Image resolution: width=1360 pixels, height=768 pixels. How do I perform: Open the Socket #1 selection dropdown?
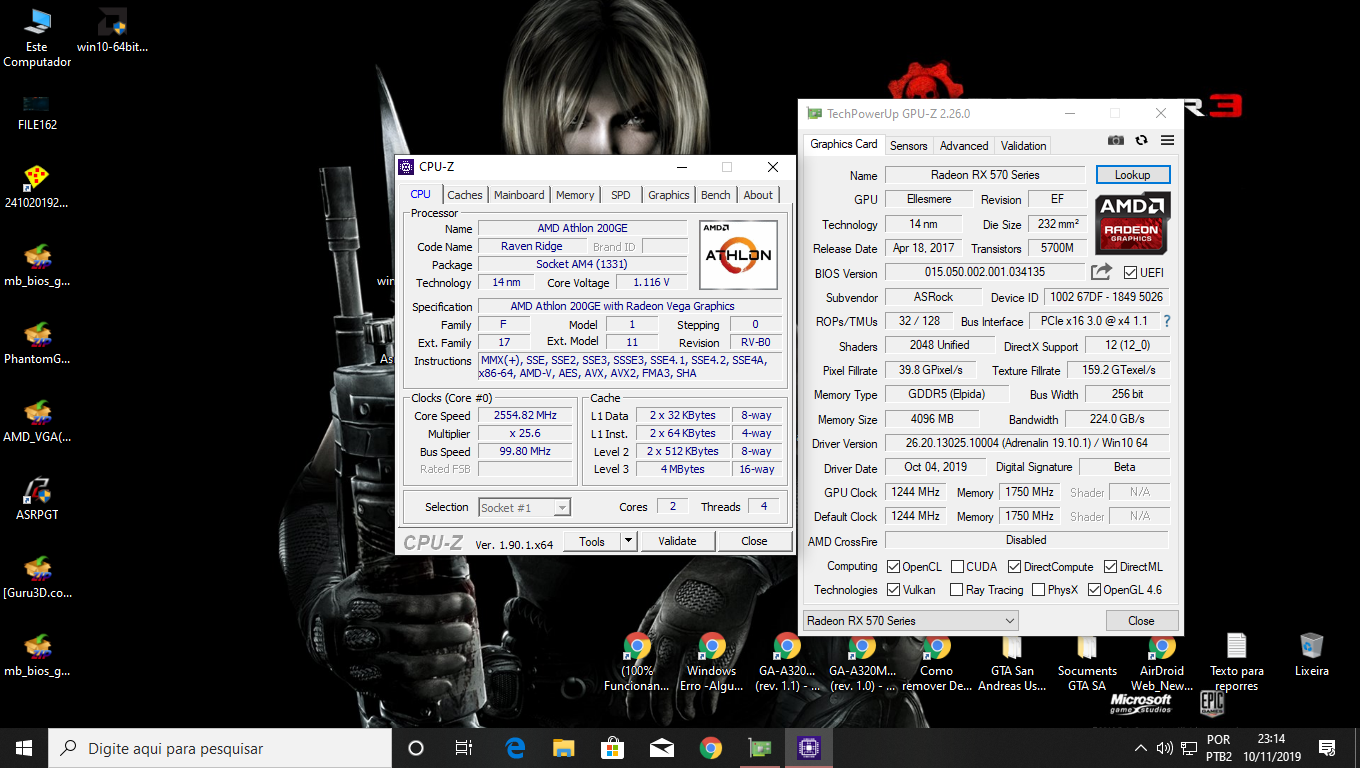click(x=524, y=508)
